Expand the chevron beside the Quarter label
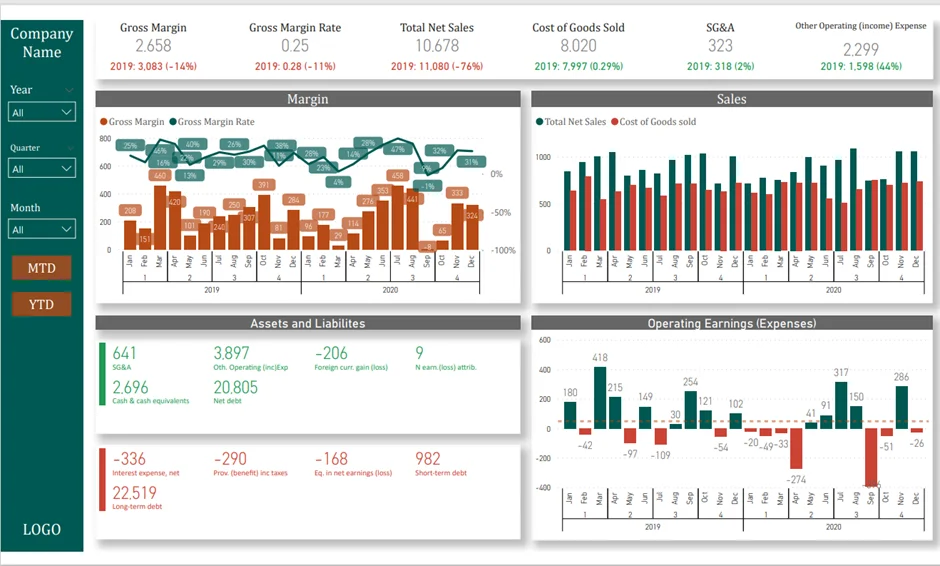This screenshot has height=566, width=940. click(x=70, y=147)
